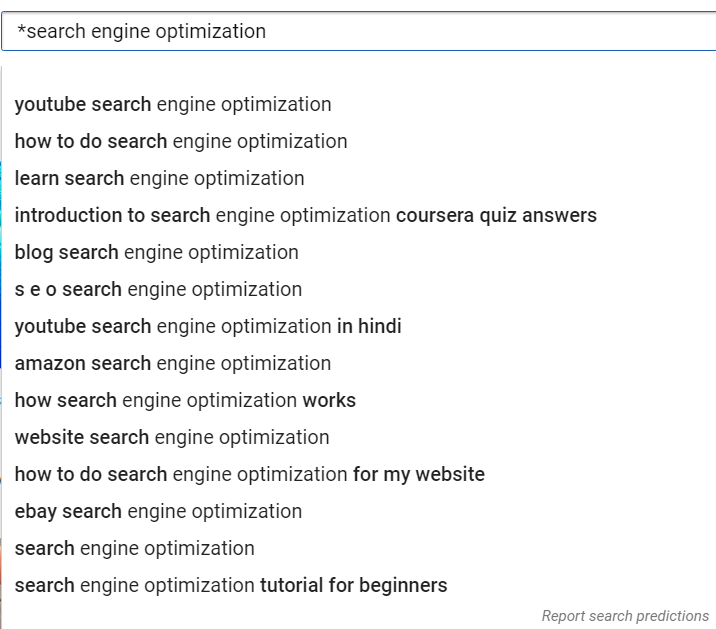The image size is (716, 629).
Task: Open the 'Report search predictions' link
Action: pos(625,616)
